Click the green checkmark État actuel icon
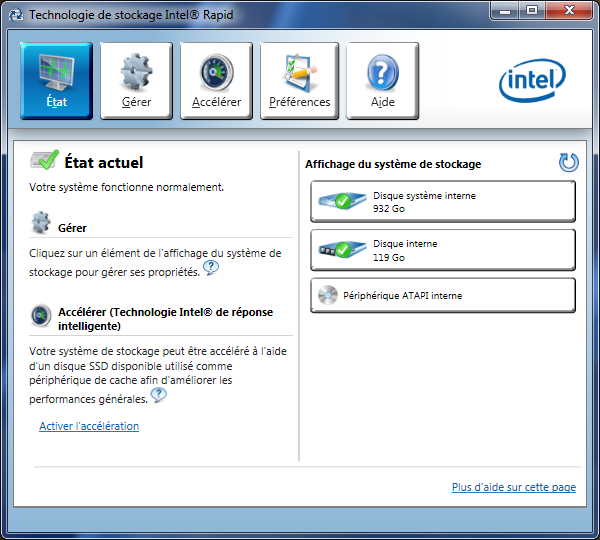Image resolution: width=600 pixels, height=540 pixels. point(44,161)
